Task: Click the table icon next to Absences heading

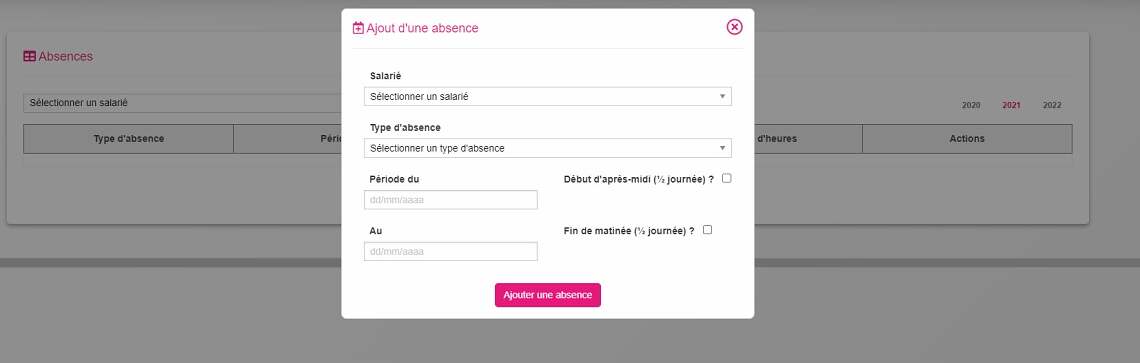Action: point(29,56)
